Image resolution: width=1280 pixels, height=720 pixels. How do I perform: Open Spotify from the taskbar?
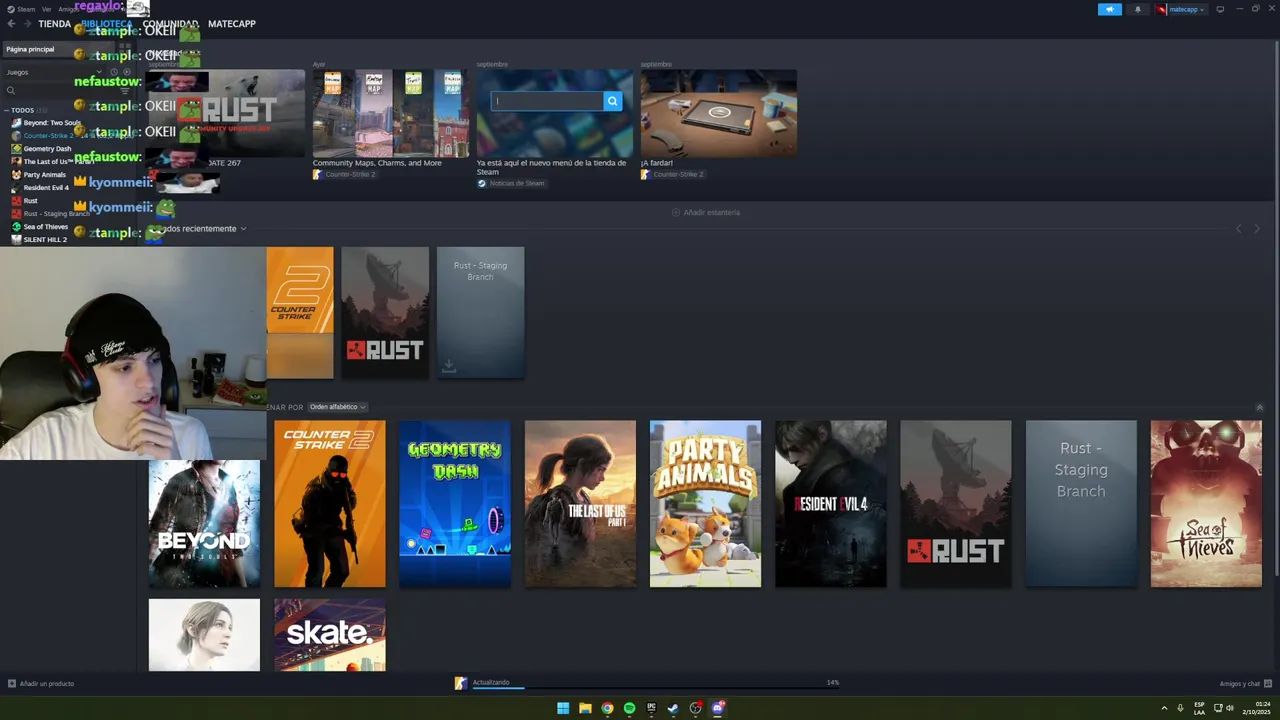(629, 708)
